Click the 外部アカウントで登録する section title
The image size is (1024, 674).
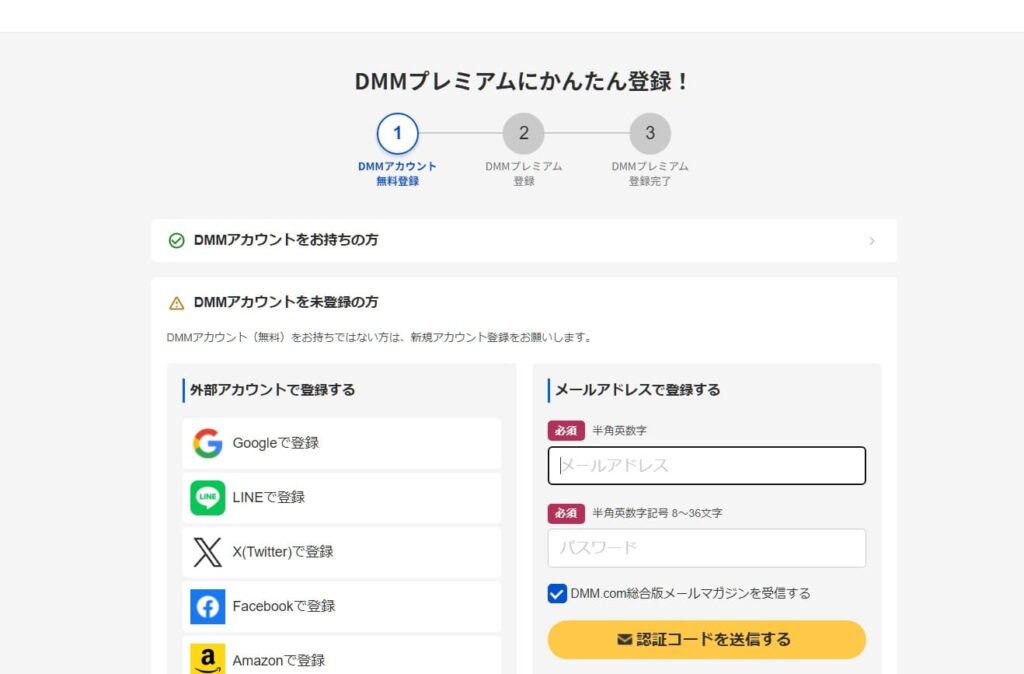tap(273, 390)
